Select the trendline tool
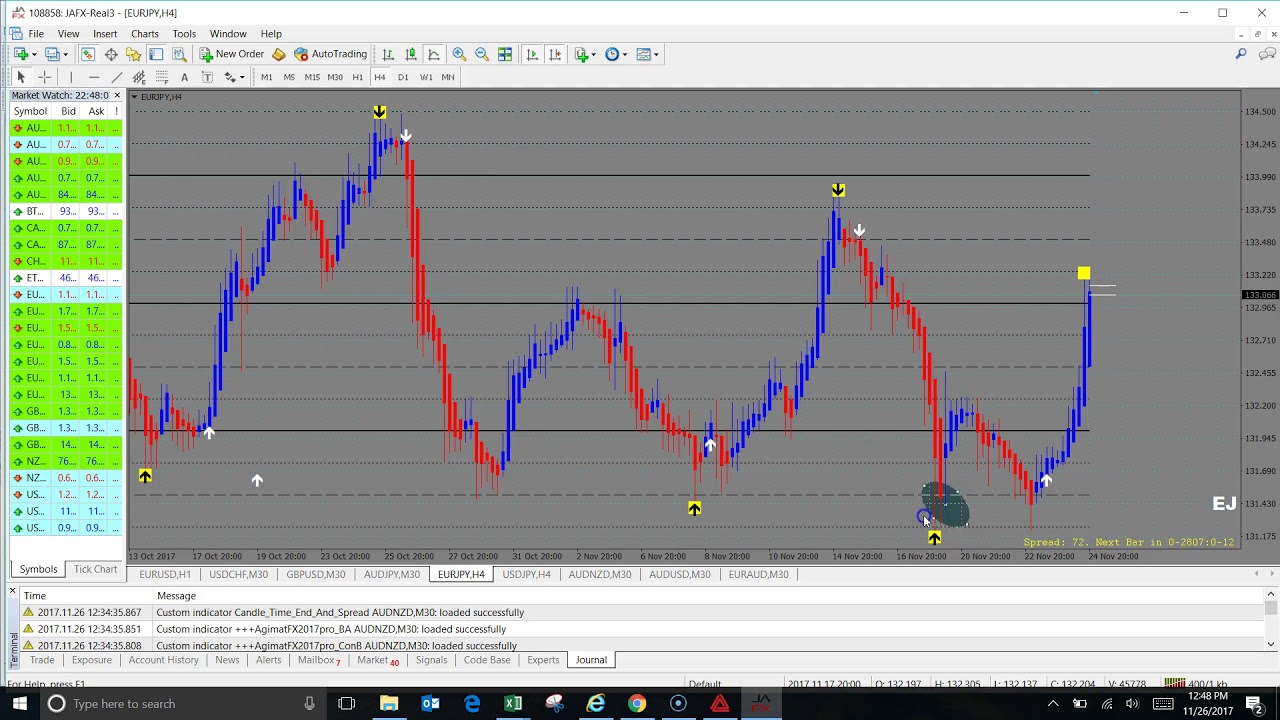The width and height of the screenshot is (1280, 720). (x=117, y=77)
